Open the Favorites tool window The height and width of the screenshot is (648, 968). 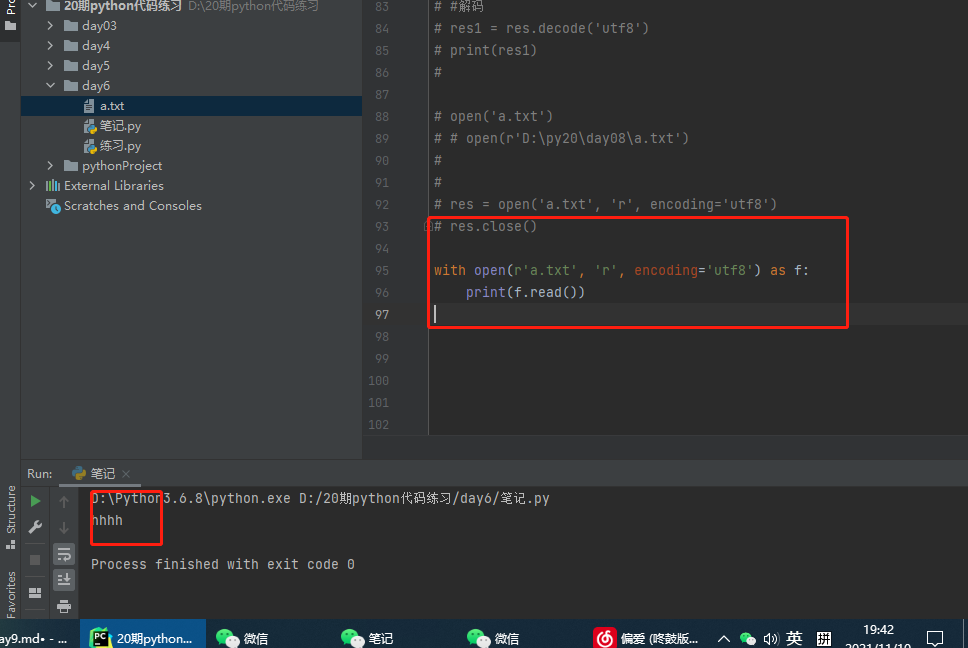(x=10, y=594)
